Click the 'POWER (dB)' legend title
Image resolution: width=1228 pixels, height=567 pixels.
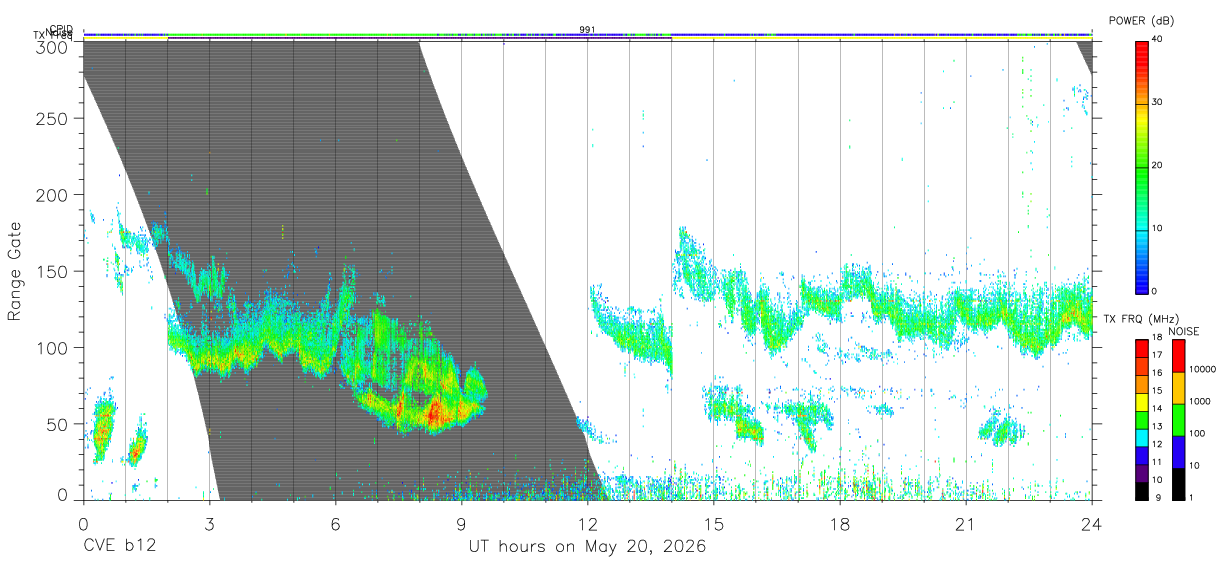click(1142, 21)
